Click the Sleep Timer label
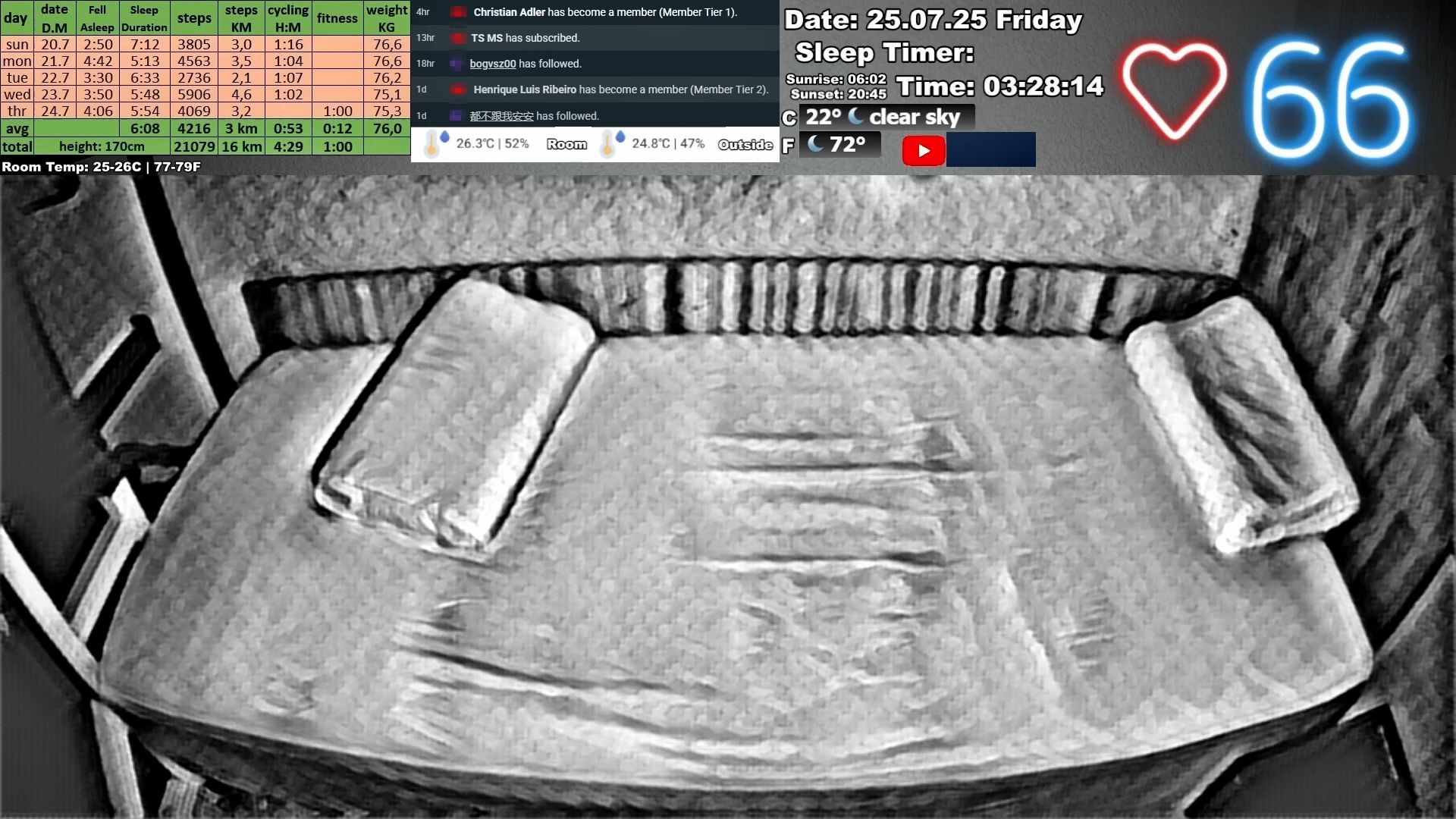The image size is (1456, 819). tap(884, 52)
